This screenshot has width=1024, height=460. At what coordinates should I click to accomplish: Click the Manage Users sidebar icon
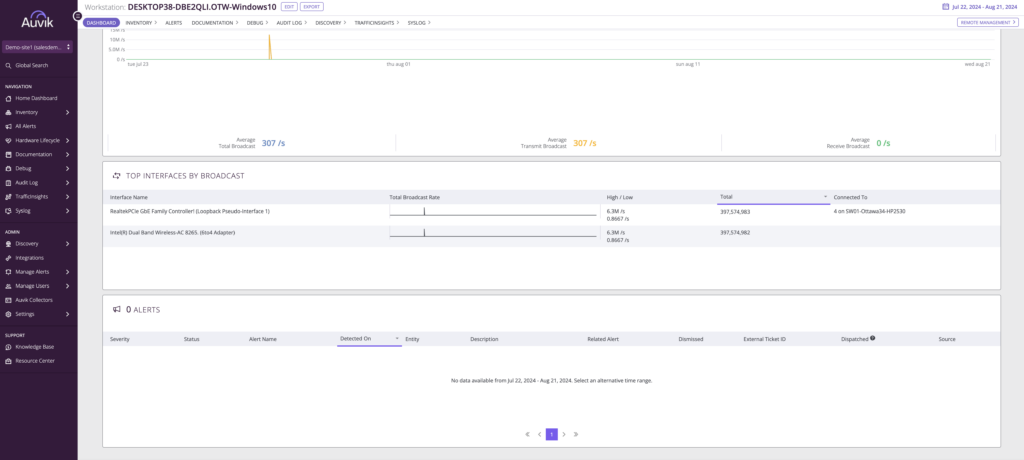pos(8,286)
